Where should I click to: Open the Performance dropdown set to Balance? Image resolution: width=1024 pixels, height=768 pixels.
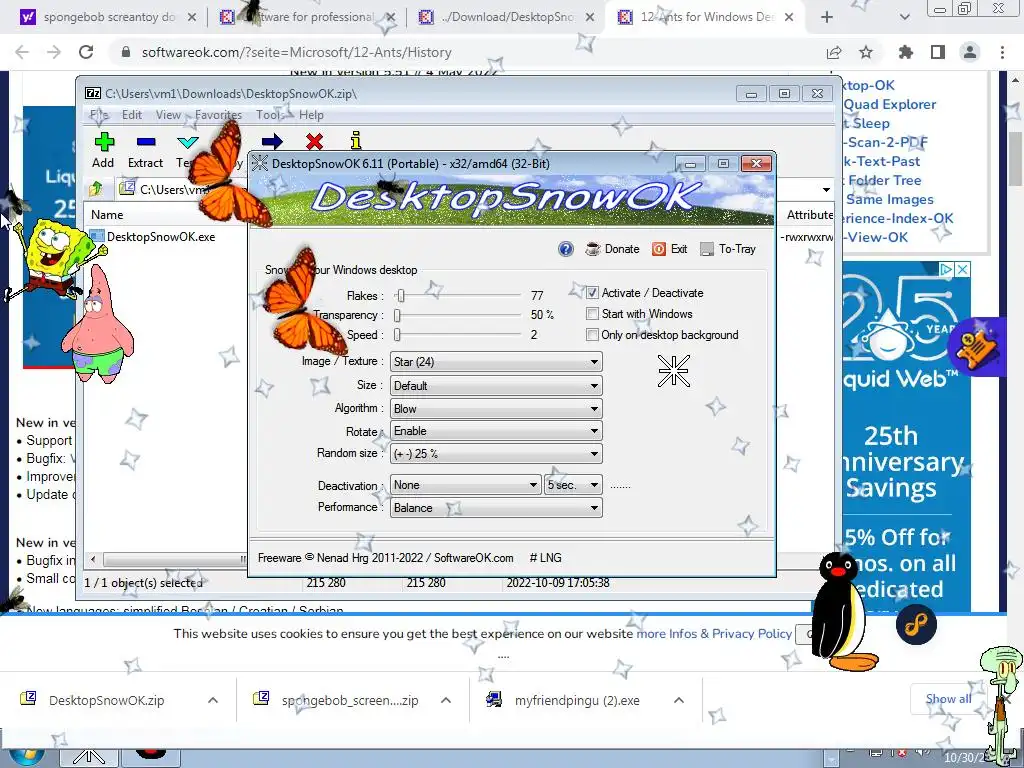[496, 507]
